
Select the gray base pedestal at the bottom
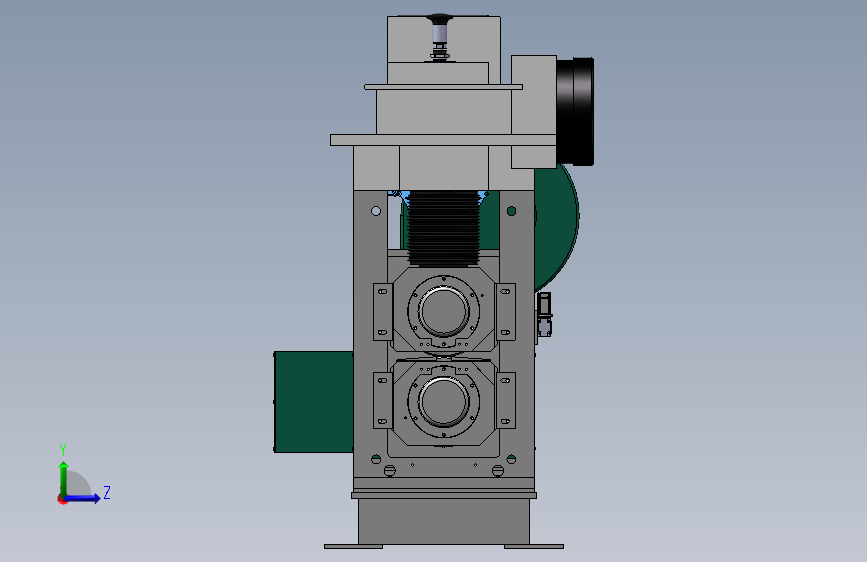point(444,522)
